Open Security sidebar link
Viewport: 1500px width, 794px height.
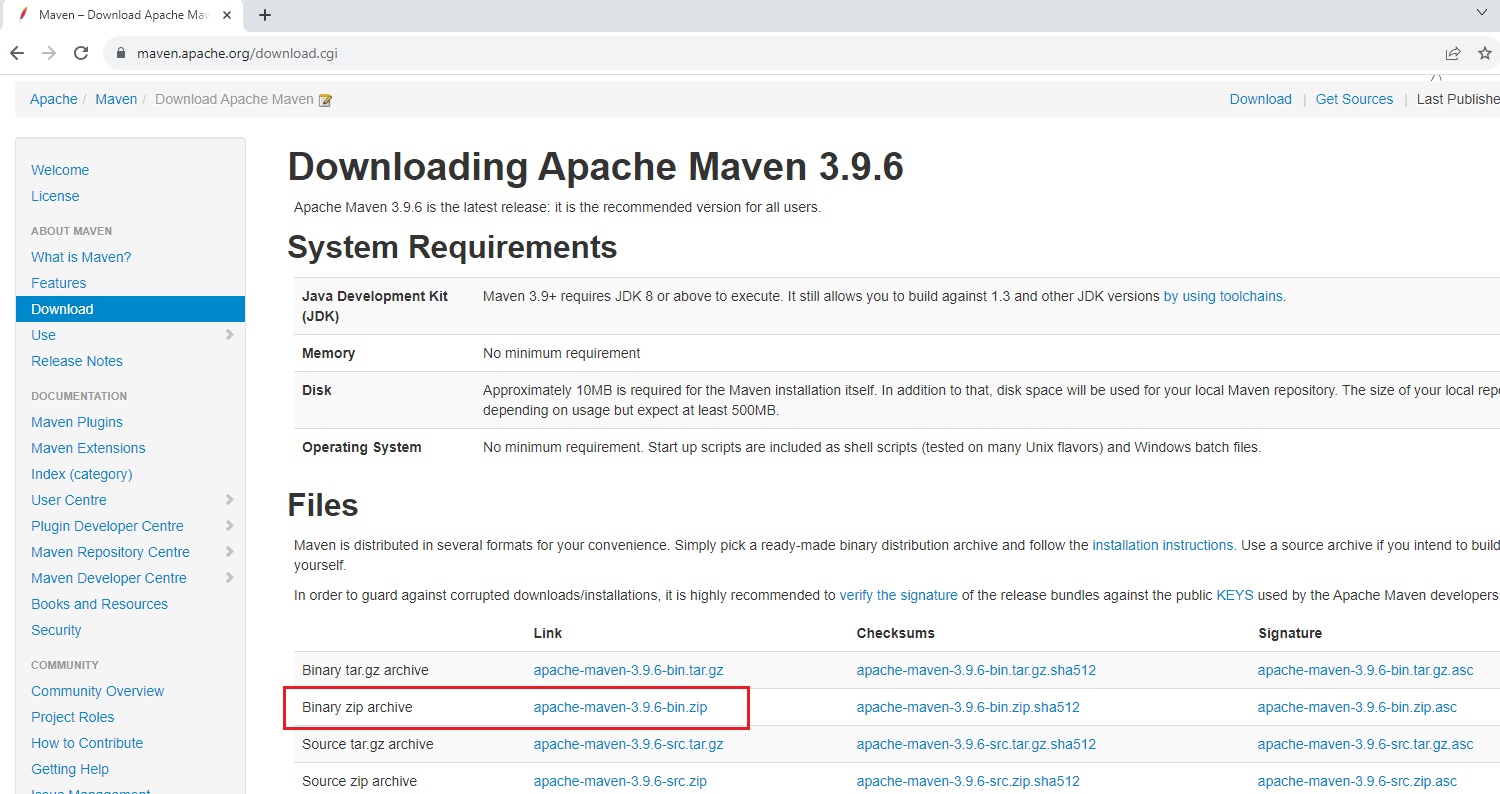pos(56,630)
